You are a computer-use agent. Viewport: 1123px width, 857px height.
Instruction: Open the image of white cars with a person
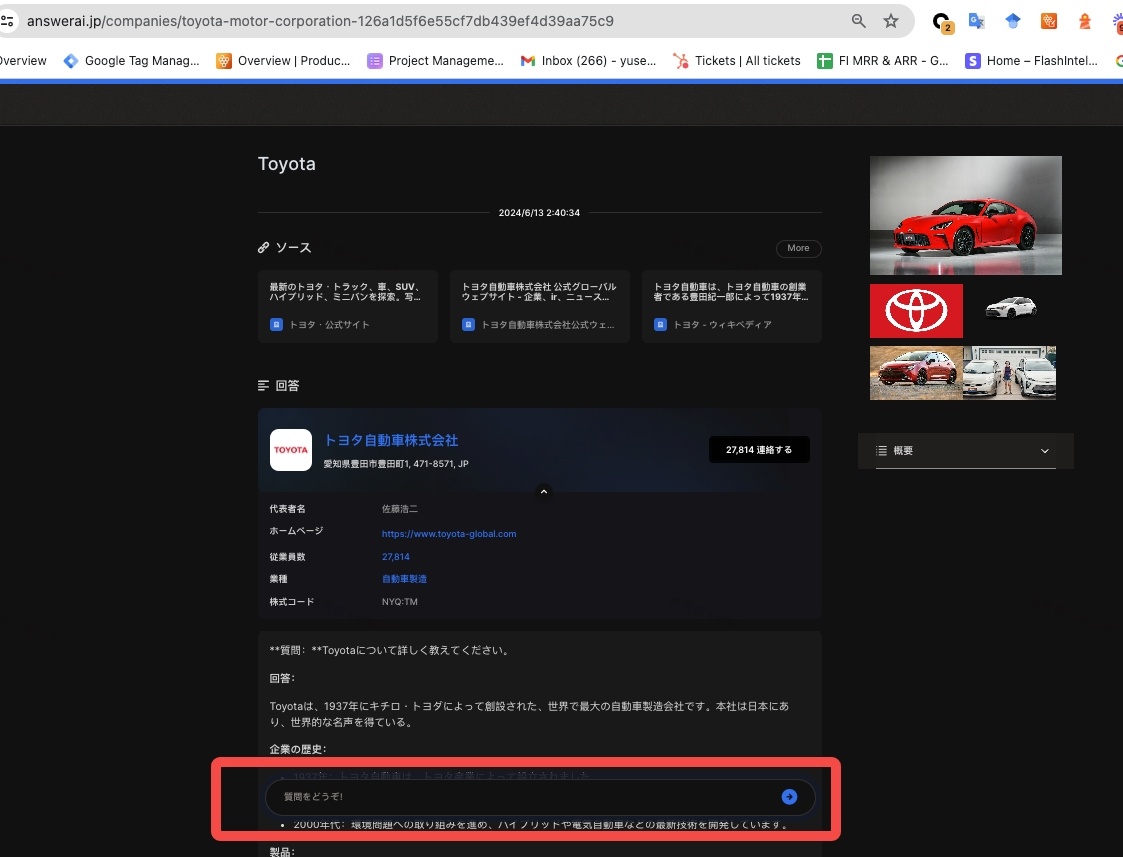tap(1010, 373)
